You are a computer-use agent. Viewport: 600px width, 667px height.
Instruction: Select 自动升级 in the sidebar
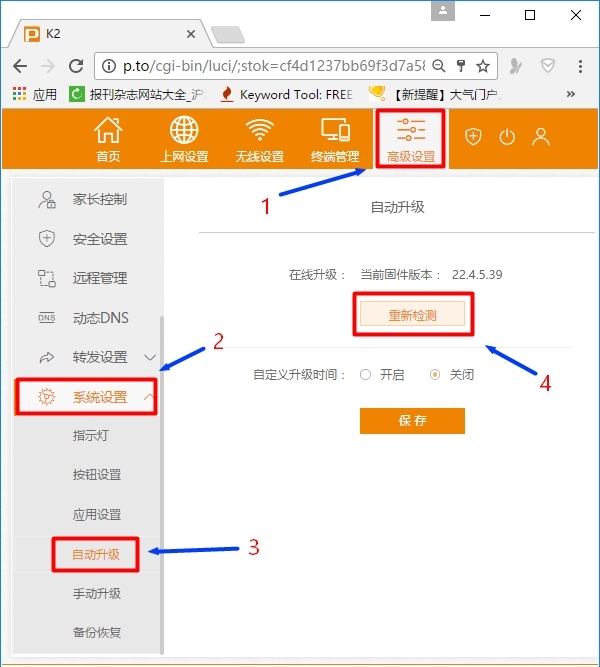[x=96, y=554]
